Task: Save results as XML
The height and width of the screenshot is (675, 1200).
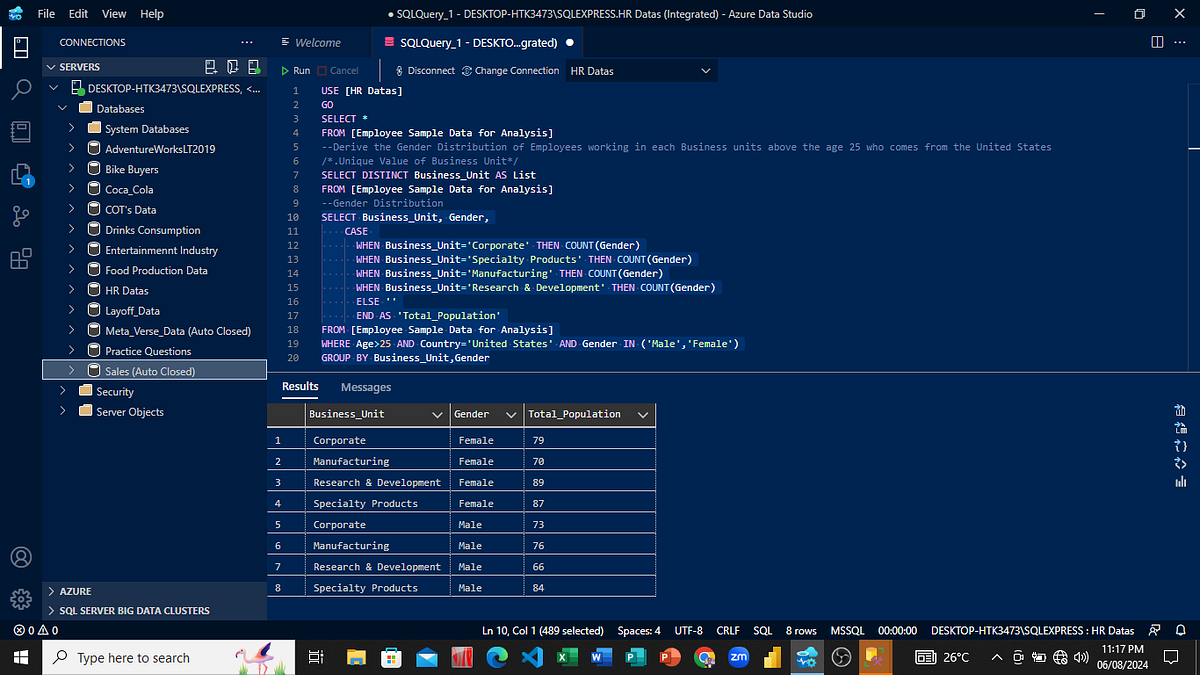Action: 1179,463
